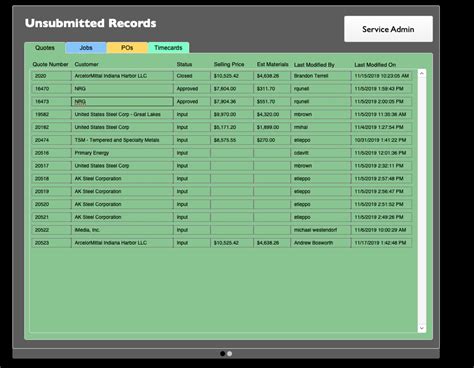Select the second page indicator dot
Screen dimensions: 474x368
click(230, 354)
